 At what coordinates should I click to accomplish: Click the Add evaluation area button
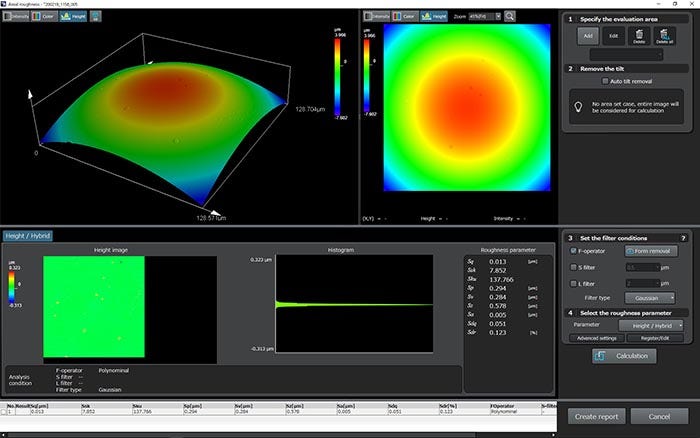click(586, 36)
